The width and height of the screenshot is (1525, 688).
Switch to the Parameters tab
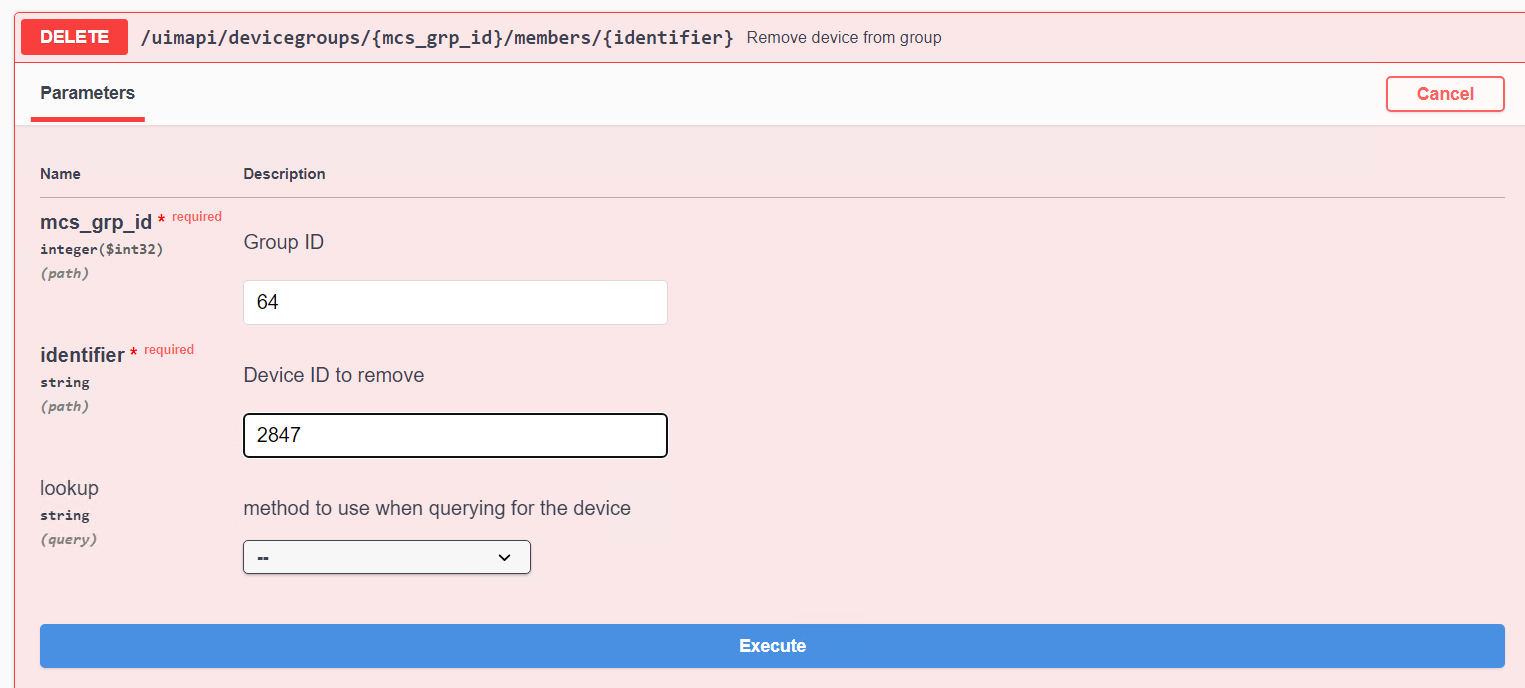(x=87, y=93)
